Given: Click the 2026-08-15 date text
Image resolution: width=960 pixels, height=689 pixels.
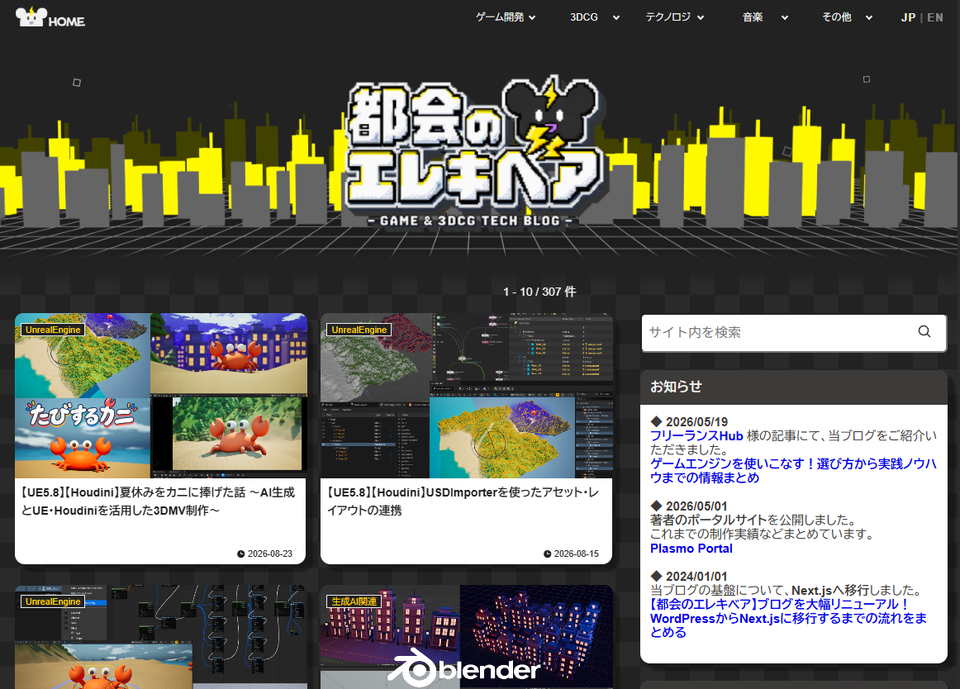Looking at the screenshot, I should click(576, 554).
